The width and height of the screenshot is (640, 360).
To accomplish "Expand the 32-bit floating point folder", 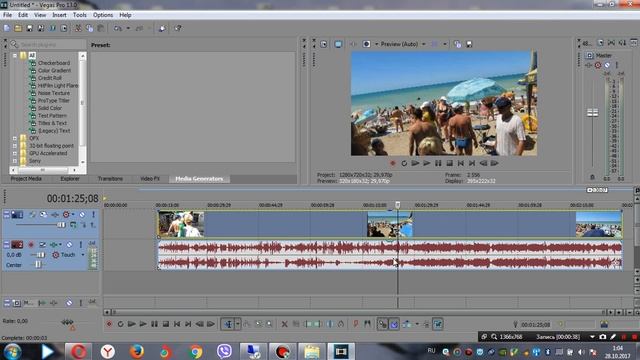I will 15,146.
